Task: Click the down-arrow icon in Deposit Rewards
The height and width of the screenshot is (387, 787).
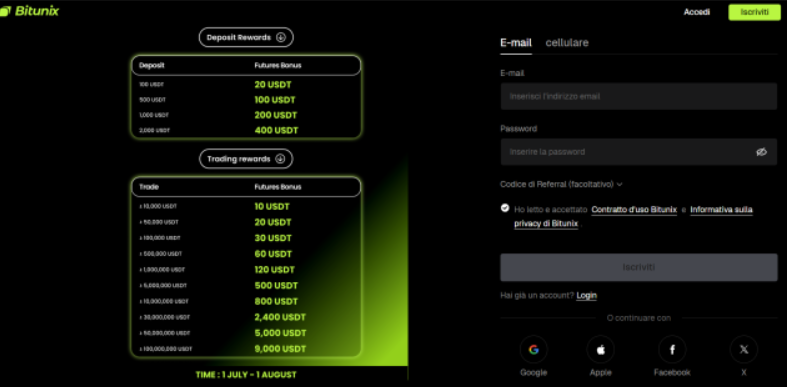Action: 281,37
